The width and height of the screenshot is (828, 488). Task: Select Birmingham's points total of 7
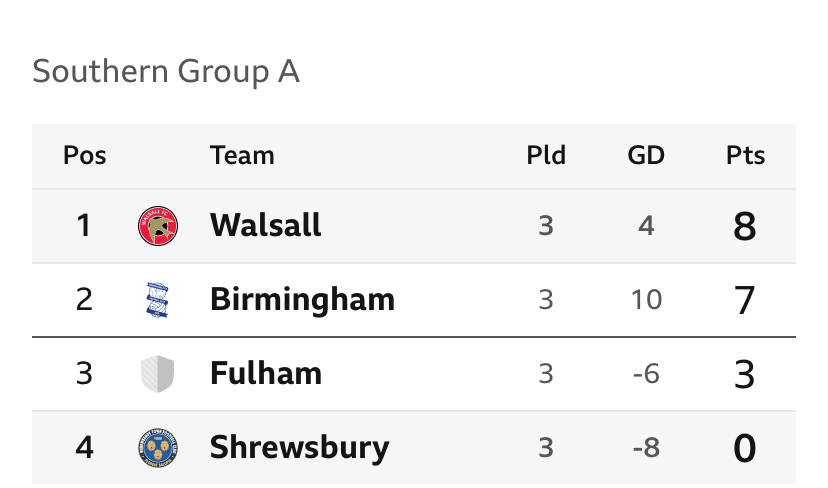point(745,301)
